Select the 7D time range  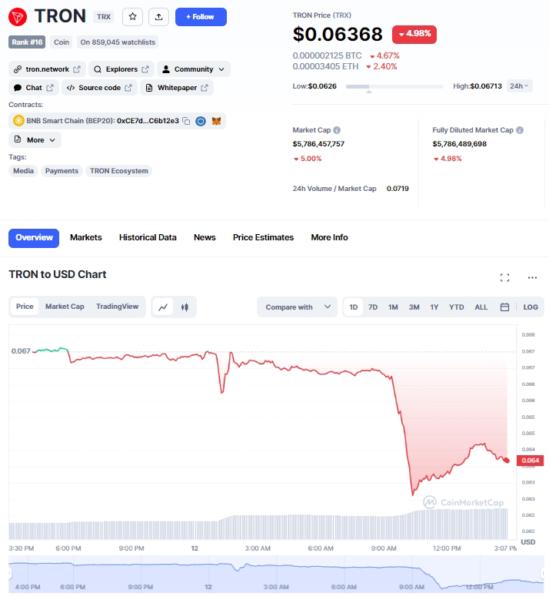coord(373,307)
